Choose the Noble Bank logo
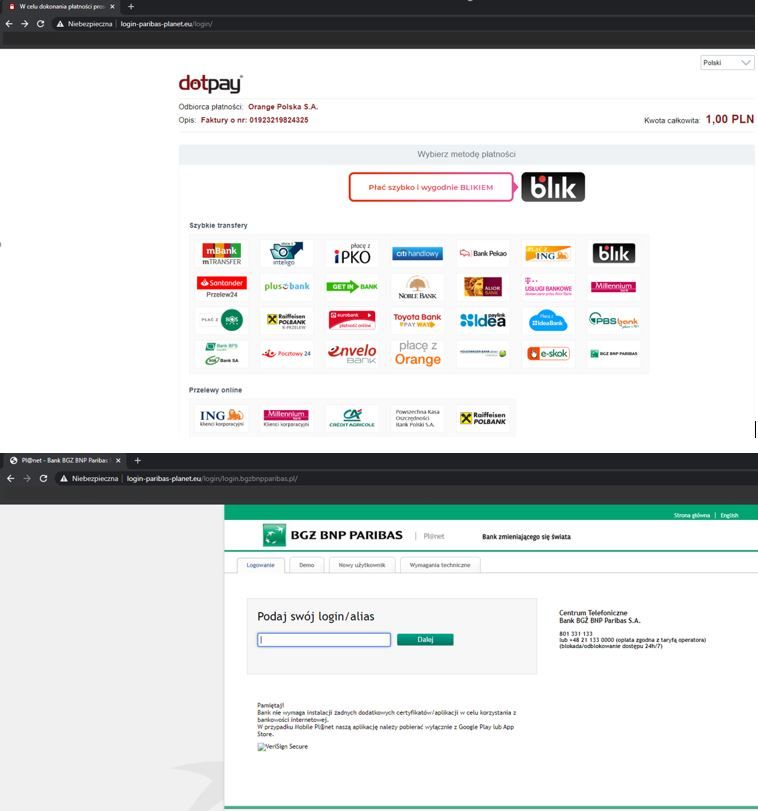Viewport: 758px width, 811px height. point(417,287)
